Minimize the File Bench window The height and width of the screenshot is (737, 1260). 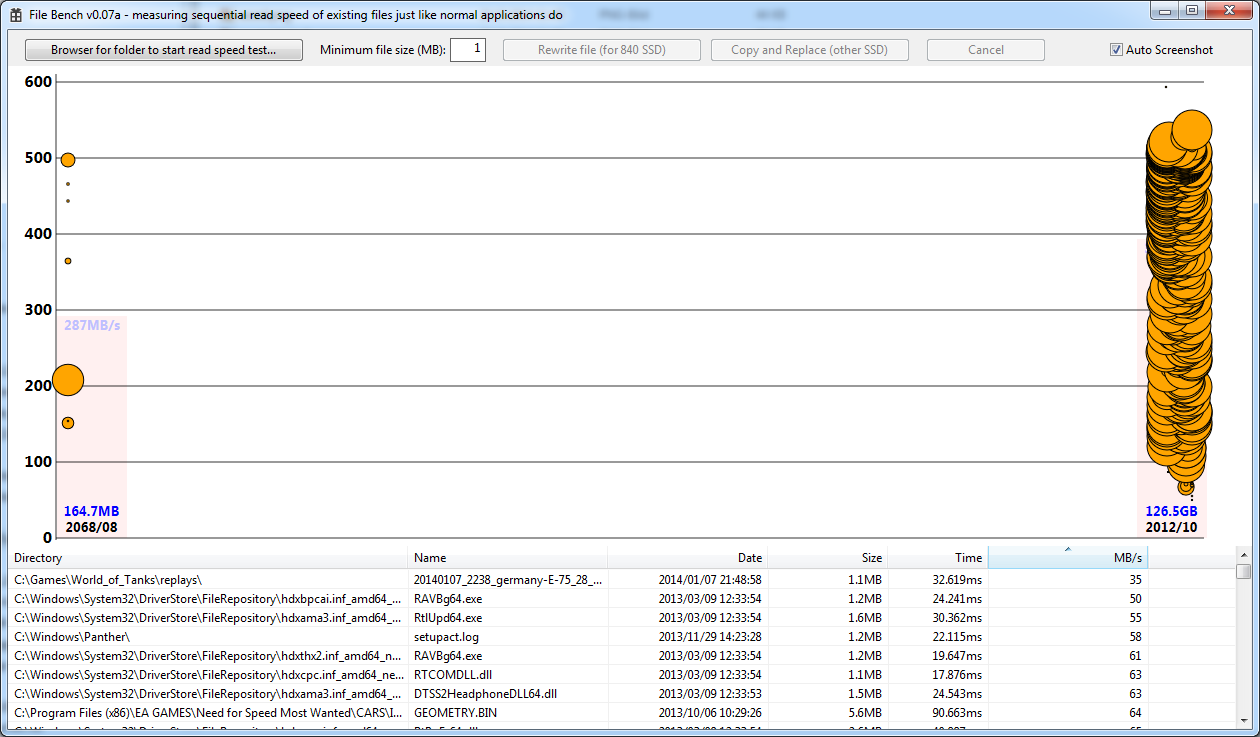(x=1164, y=10)
